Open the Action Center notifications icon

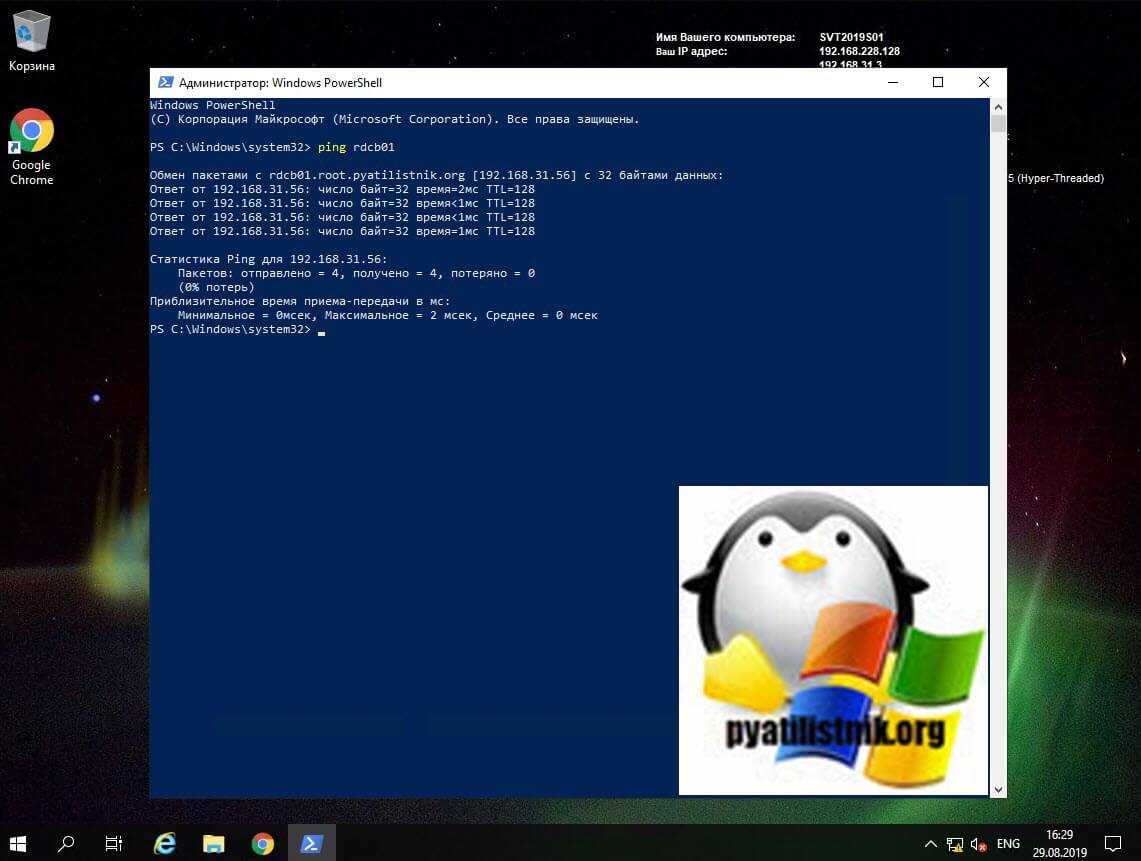[x=1113, y=844]
